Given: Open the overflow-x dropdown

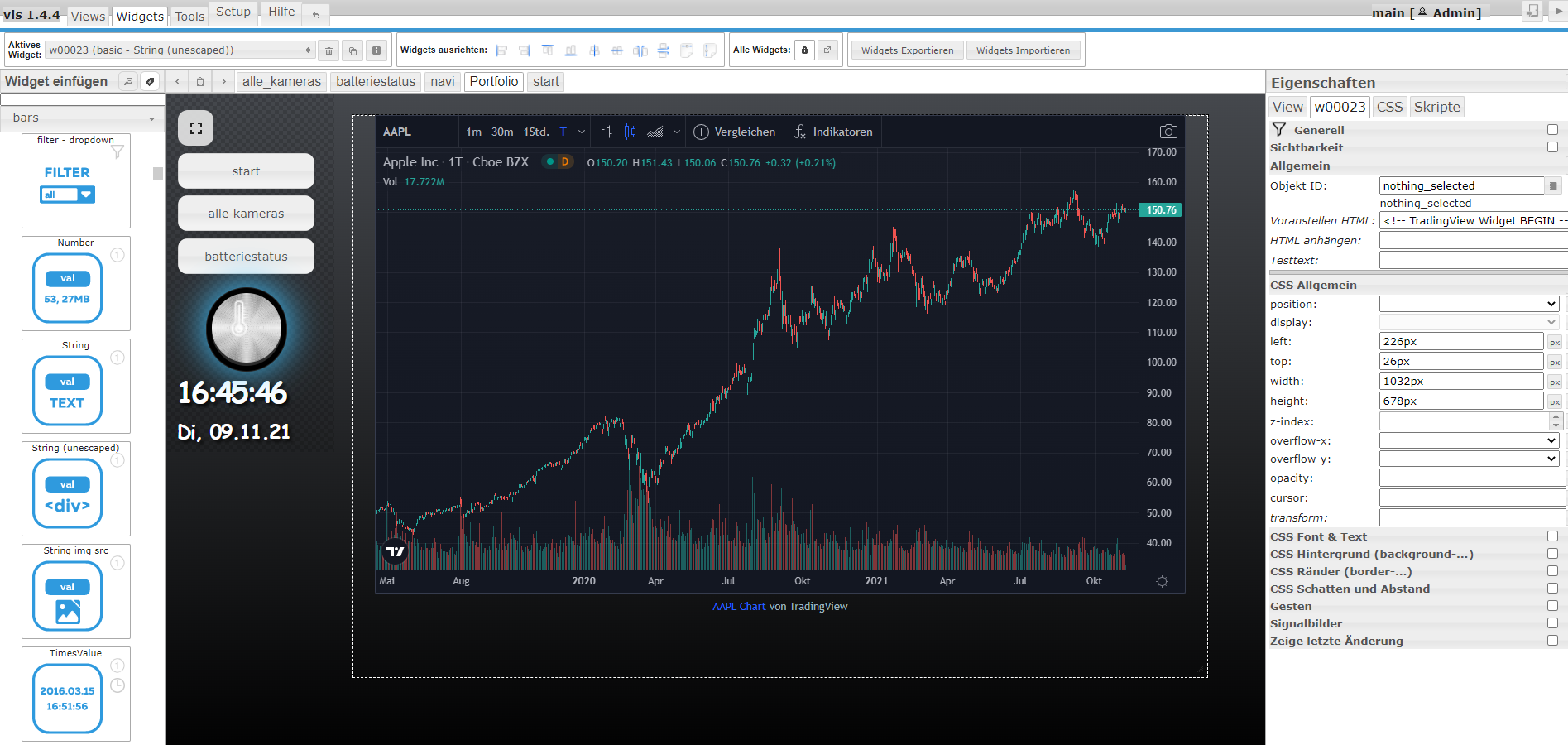Looking at the screenshot, I should point(1469,440).
